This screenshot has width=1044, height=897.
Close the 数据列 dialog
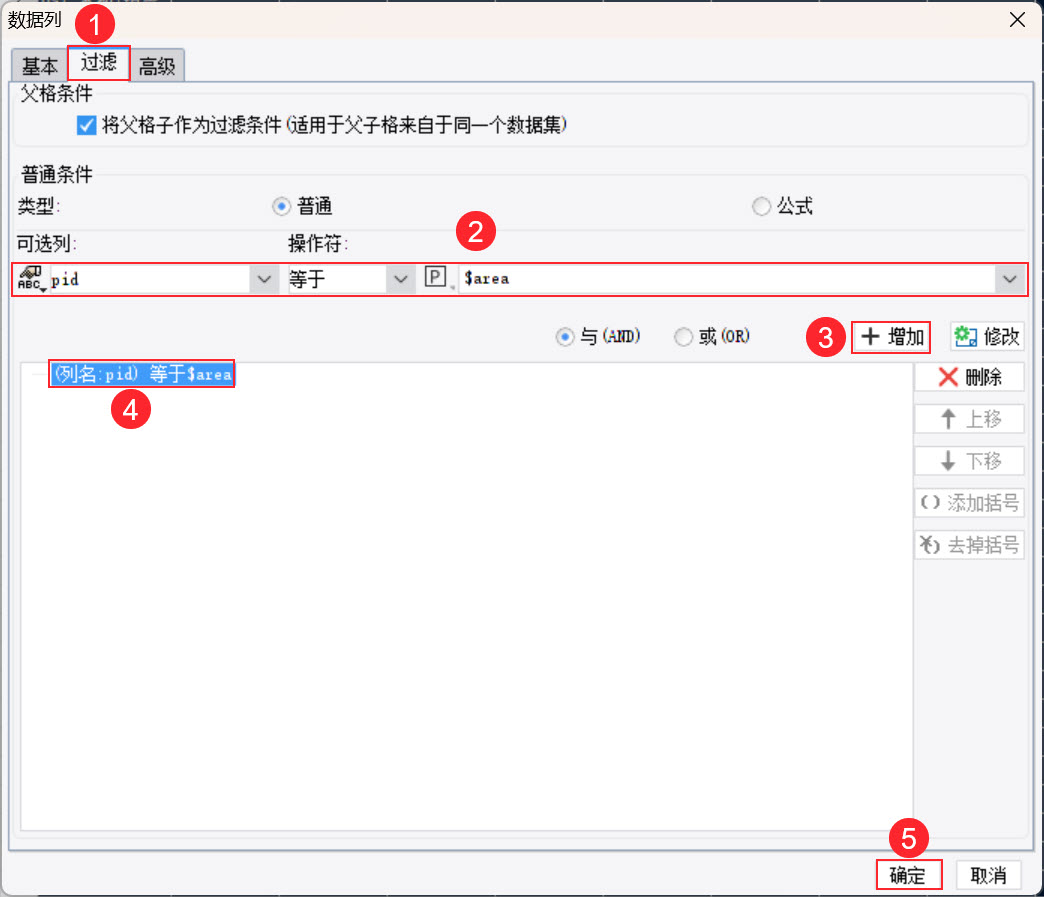tap(1017, 19)
